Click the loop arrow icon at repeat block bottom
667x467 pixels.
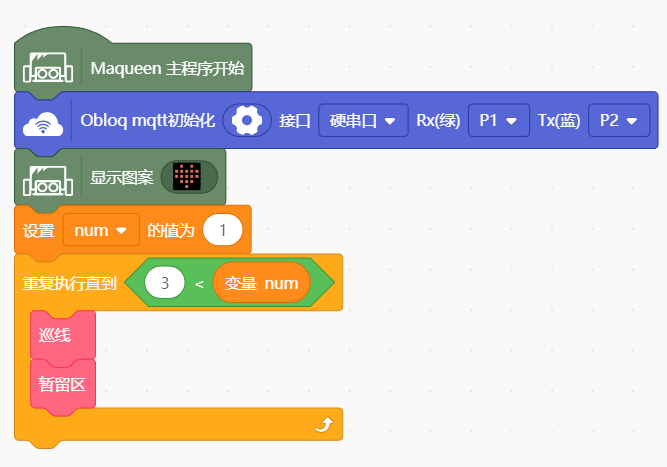point(324,424)
